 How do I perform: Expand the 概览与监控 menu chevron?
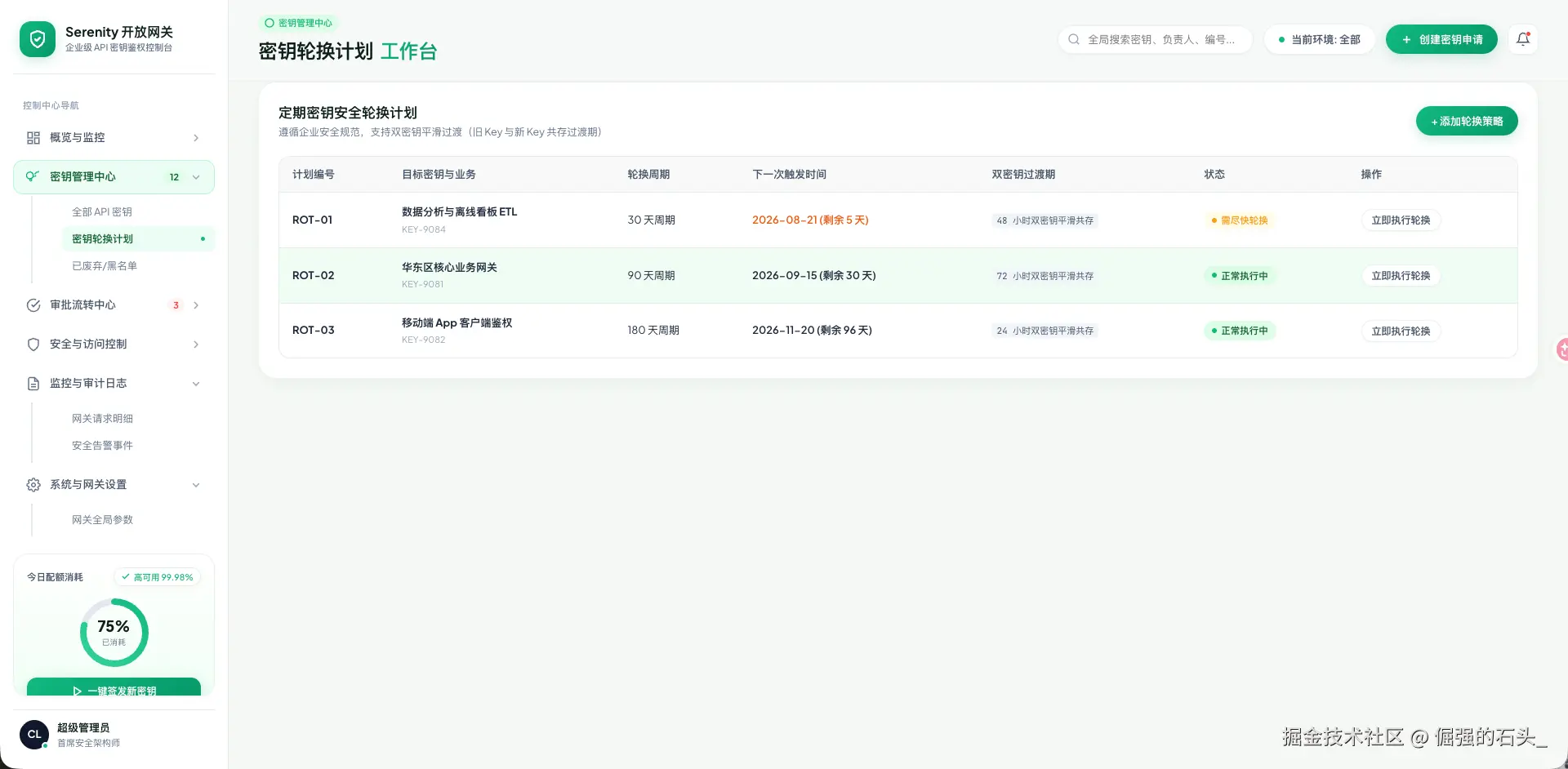coord(196,138)
